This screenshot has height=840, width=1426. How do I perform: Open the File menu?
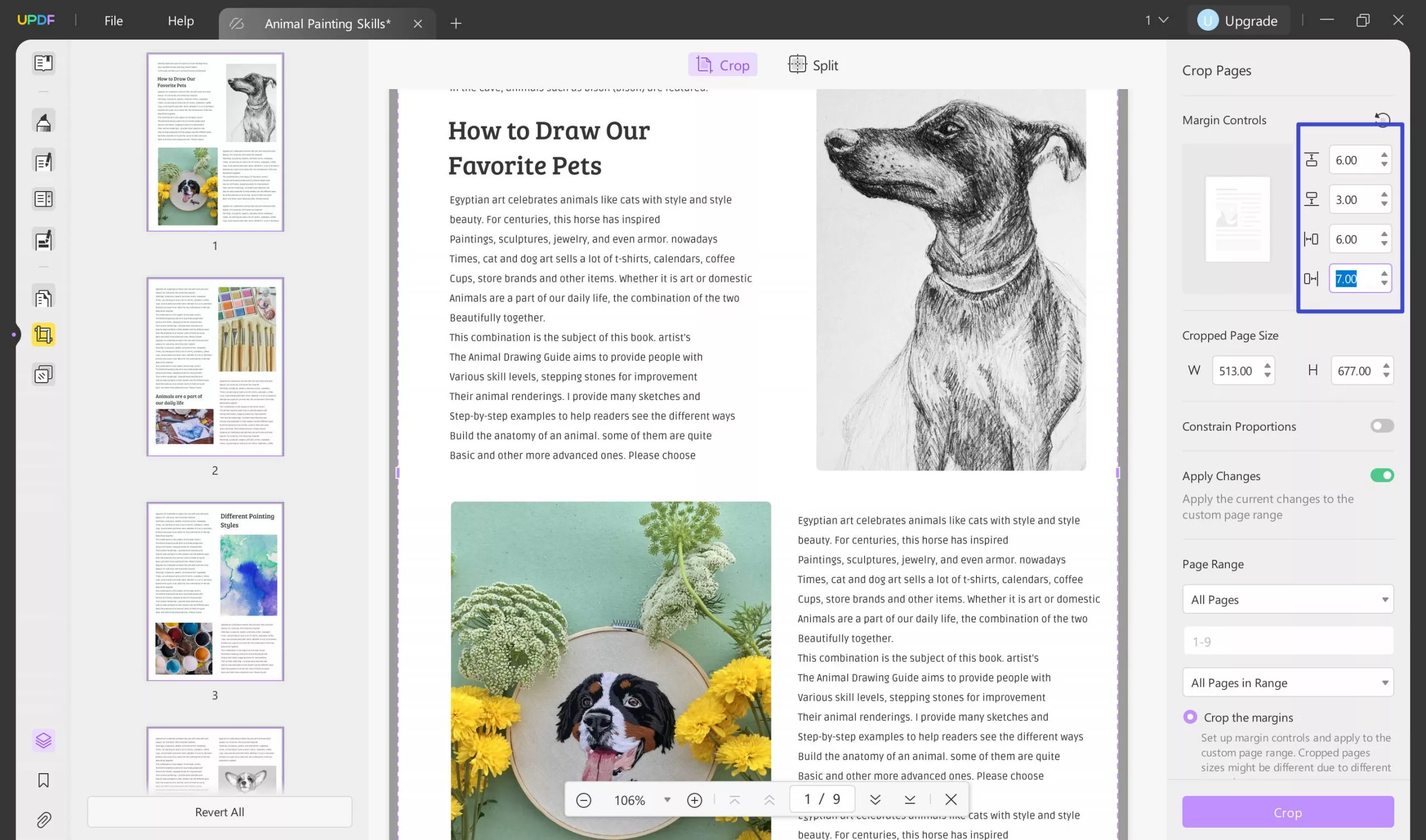[113, 20]
